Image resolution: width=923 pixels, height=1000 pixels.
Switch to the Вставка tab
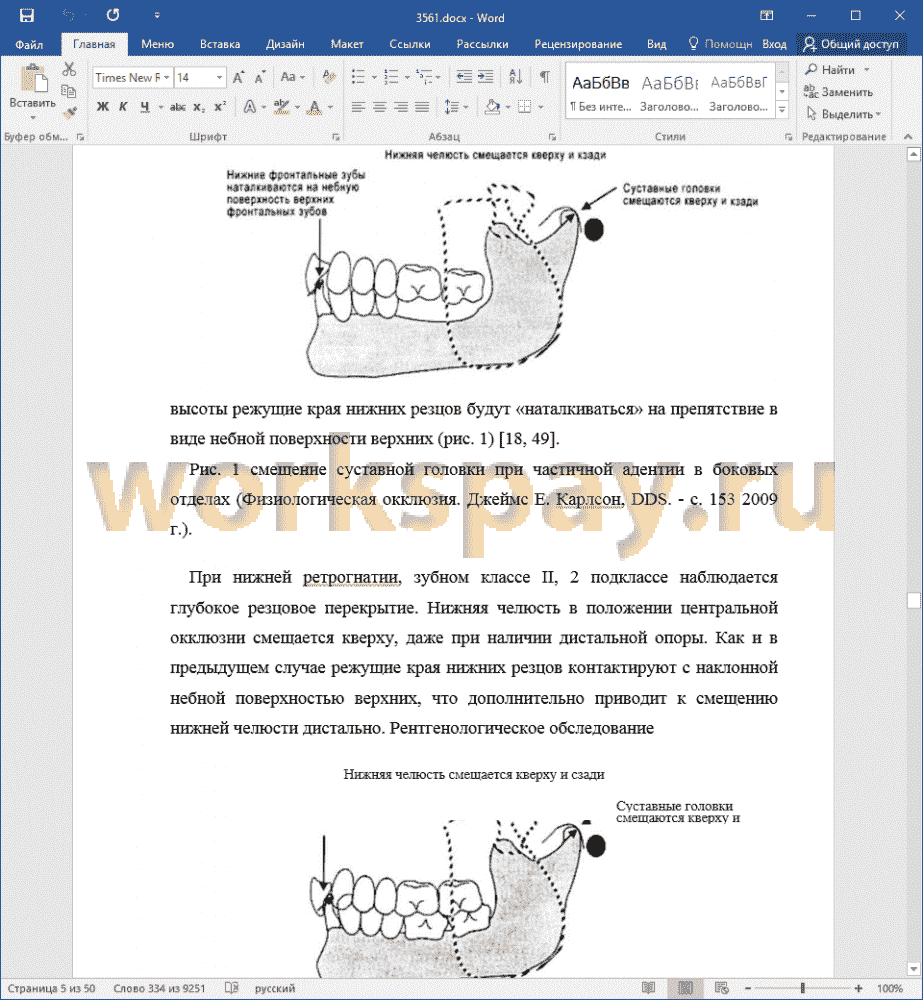tap(219, 45)
